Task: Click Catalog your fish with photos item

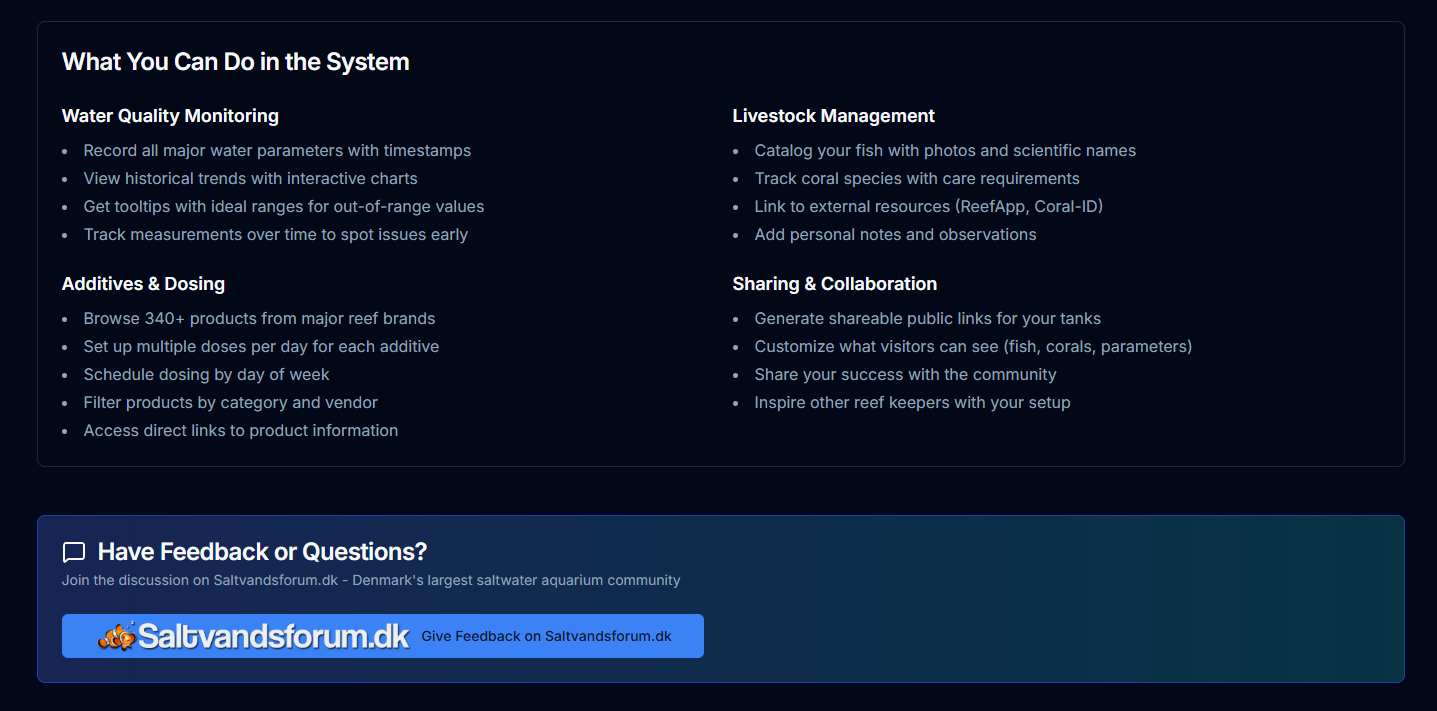Action: pos(944,151)
